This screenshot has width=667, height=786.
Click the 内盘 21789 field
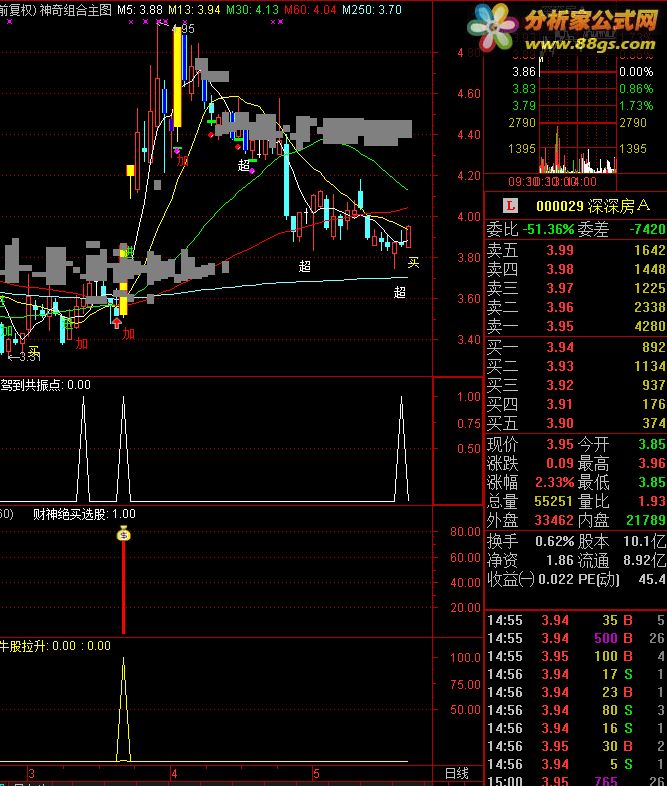(621, 521)
